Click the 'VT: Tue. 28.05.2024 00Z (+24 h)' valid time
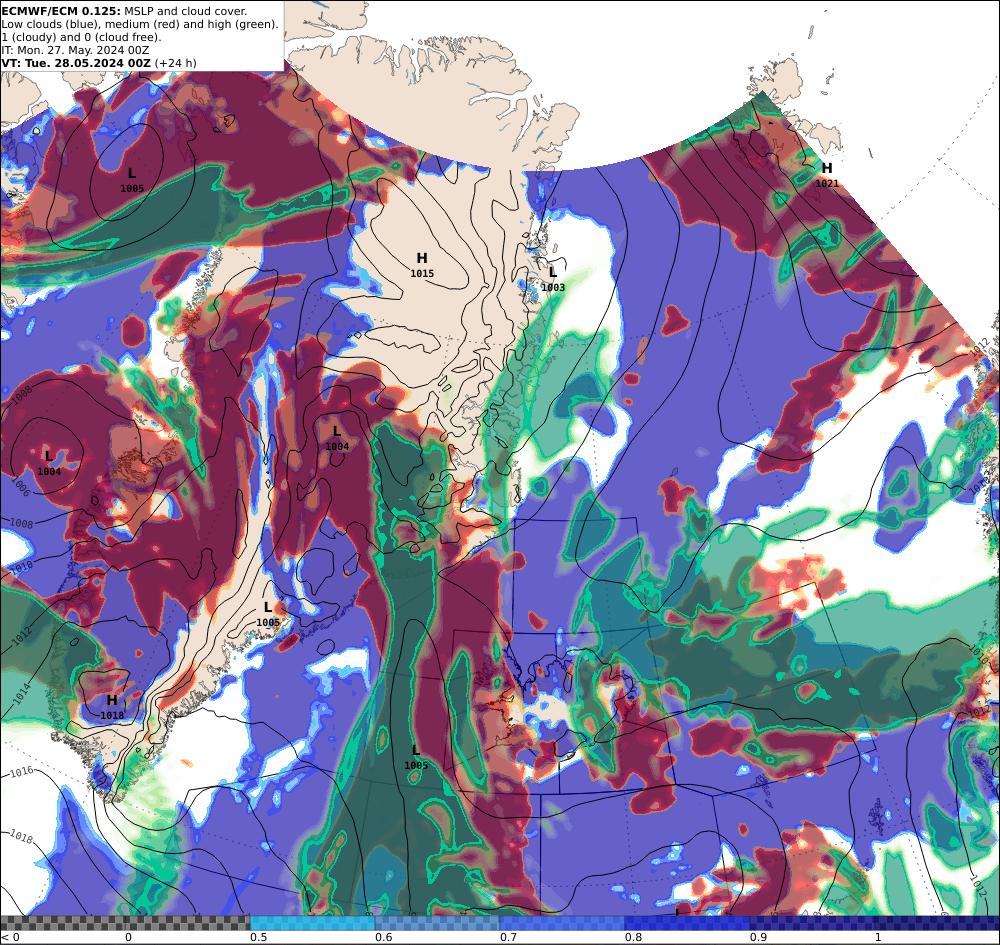 click(x=99, y=62)
